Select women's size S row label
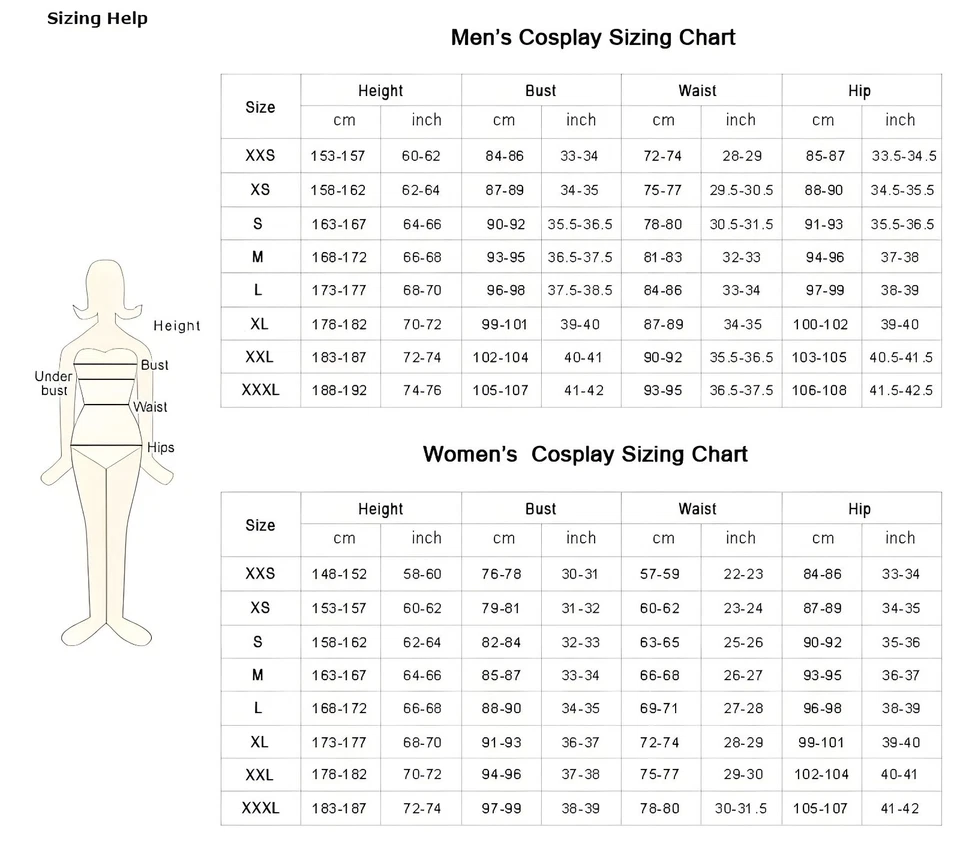The height and width of the screenshot is (850, 960). point(258,642)
